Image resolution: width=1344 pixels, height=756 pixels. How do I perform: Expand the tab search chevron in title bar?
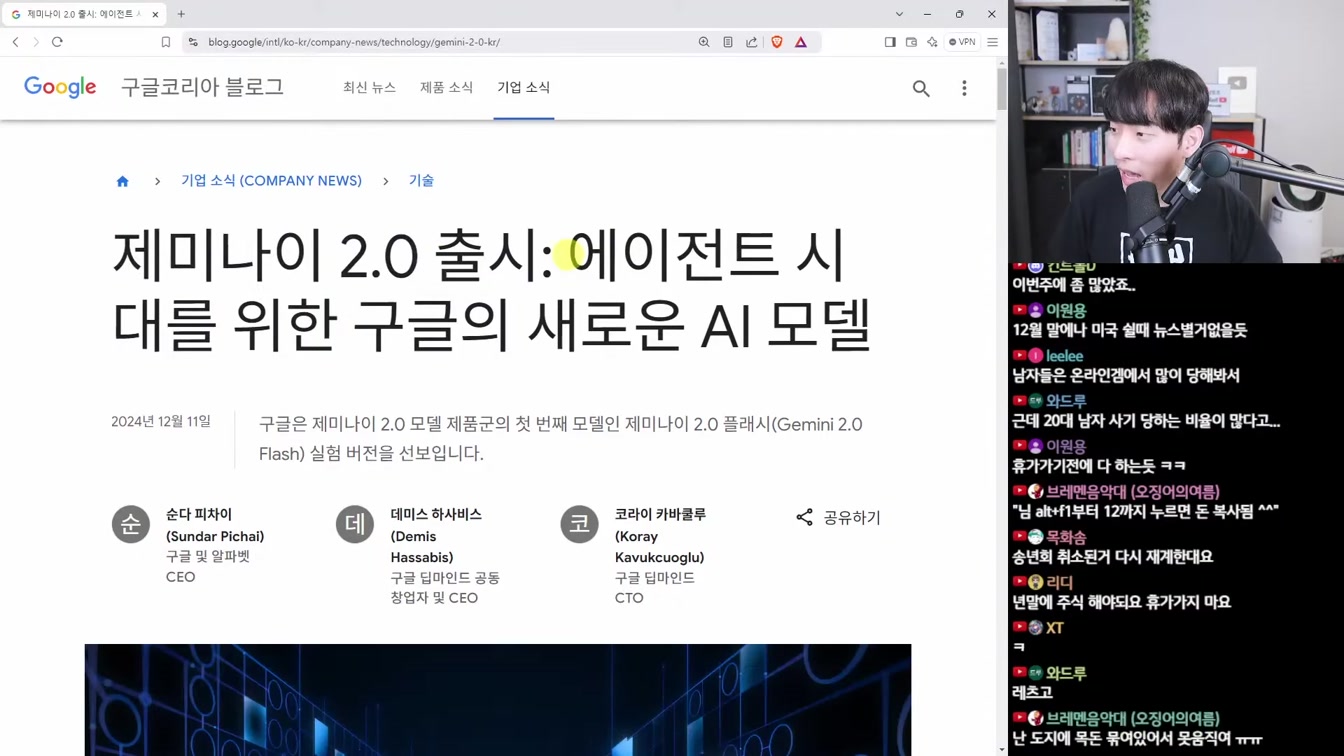[x=899, y=14]
